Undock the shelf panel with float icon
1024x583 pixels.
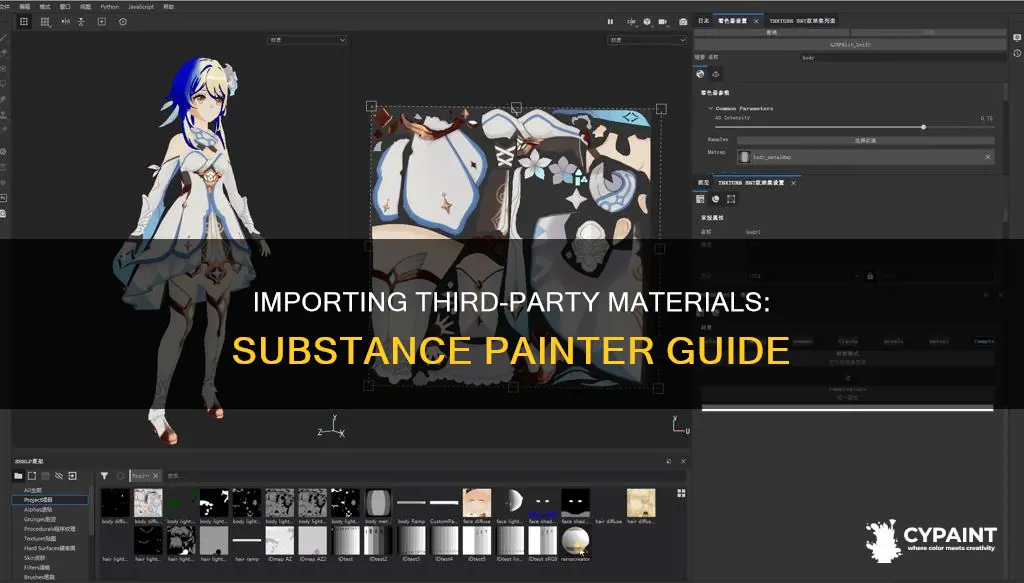(x=669, y=461)
